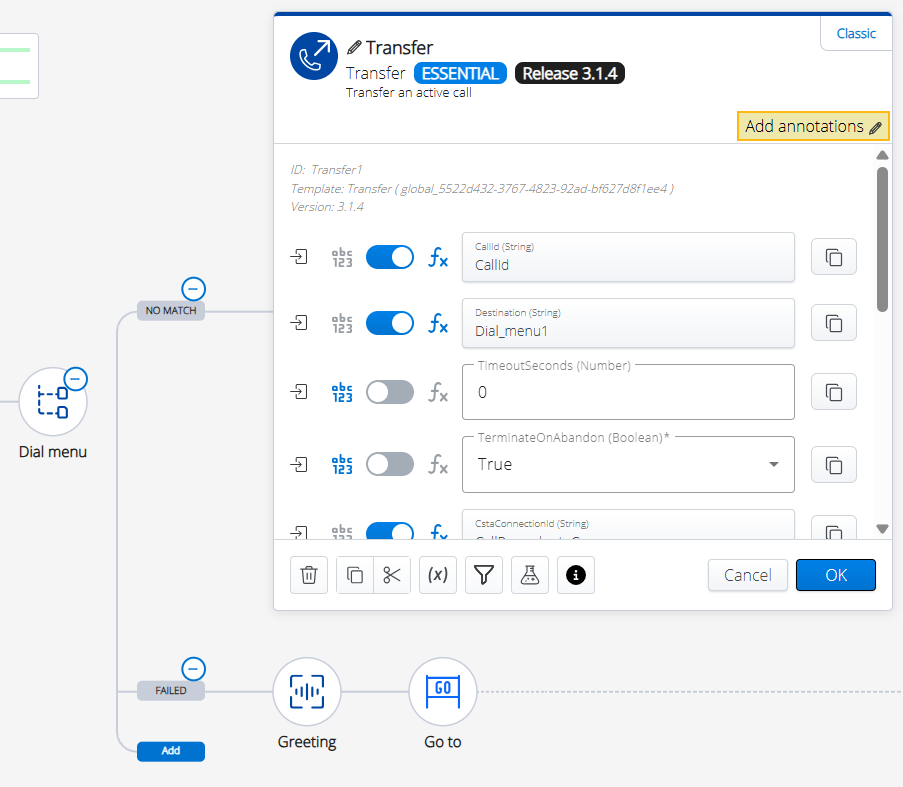Screen dimensions: 903x787
Task: Enable the TimeoutSeconds toggle
Action: pos(390,392)
